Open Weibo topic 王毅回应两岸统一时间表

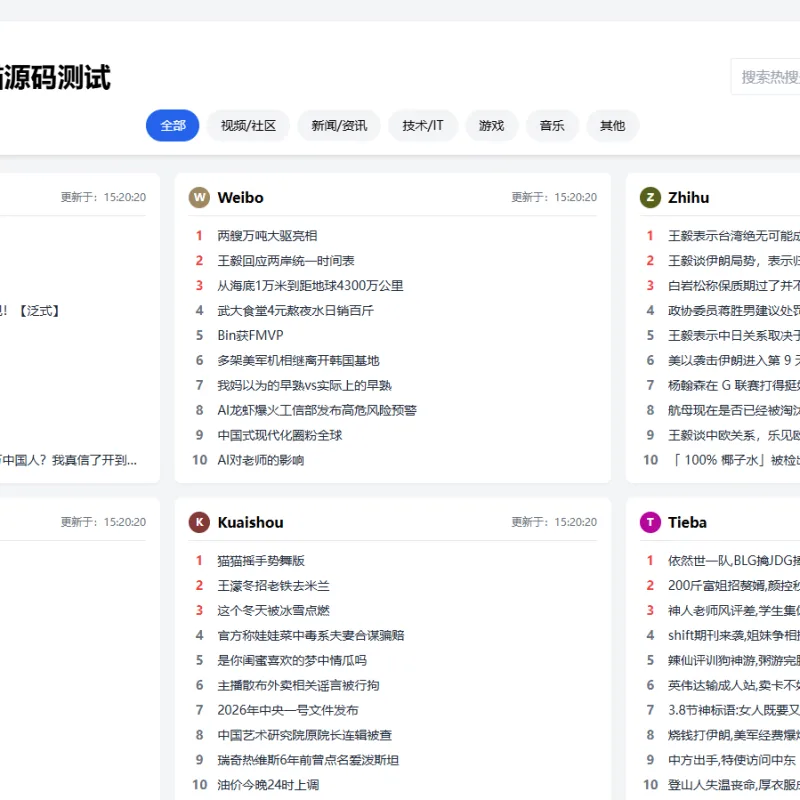(286, 261)
